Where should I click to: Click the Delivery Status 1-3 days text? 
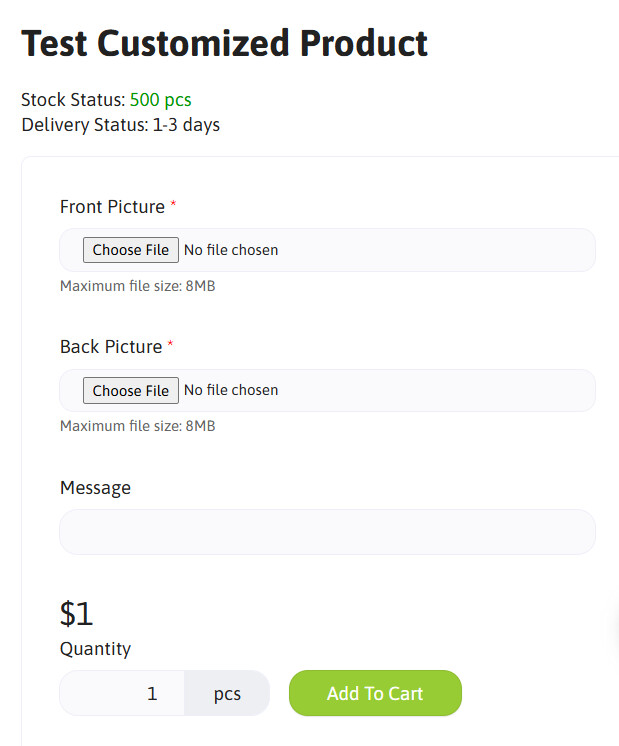120,125
